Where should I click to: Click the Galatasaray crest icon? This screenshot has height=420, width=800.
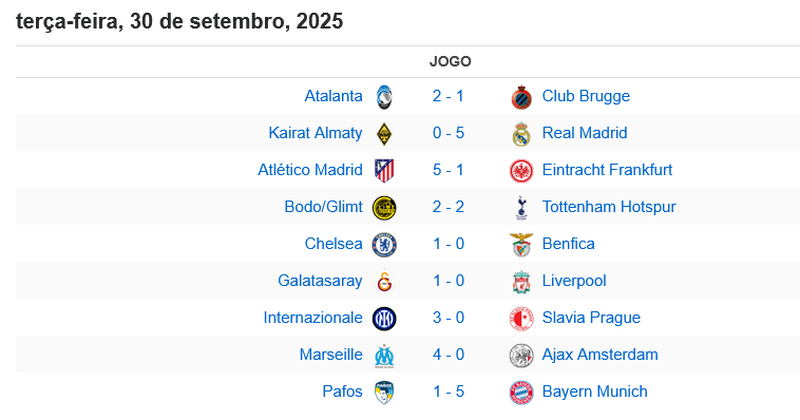click(x=384, y=281)
